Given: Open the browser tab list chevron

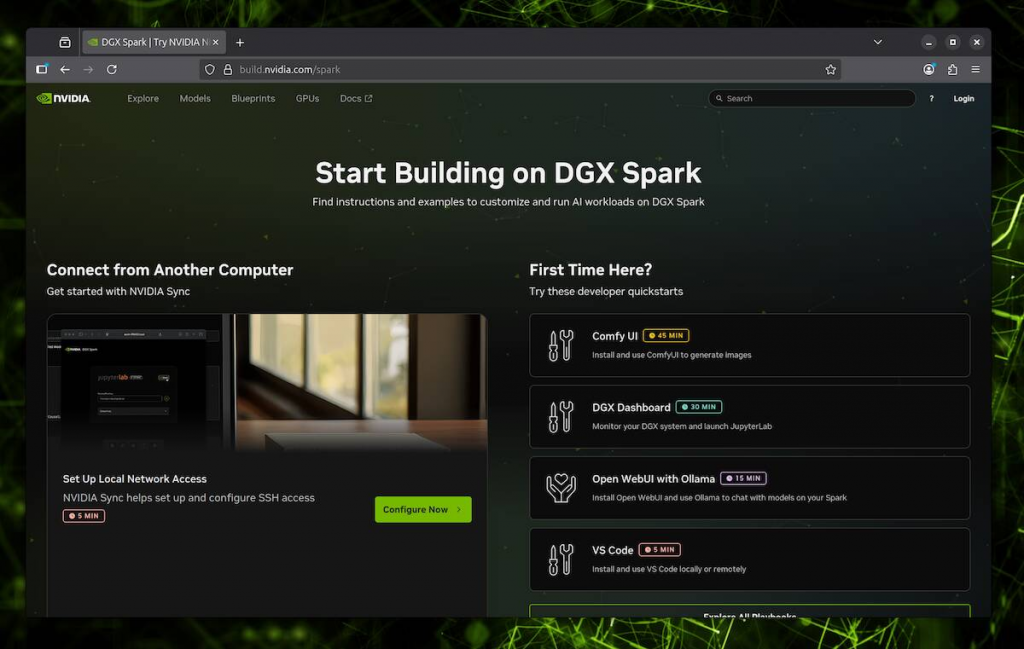Looking at the screenshot, I should 878,42.
